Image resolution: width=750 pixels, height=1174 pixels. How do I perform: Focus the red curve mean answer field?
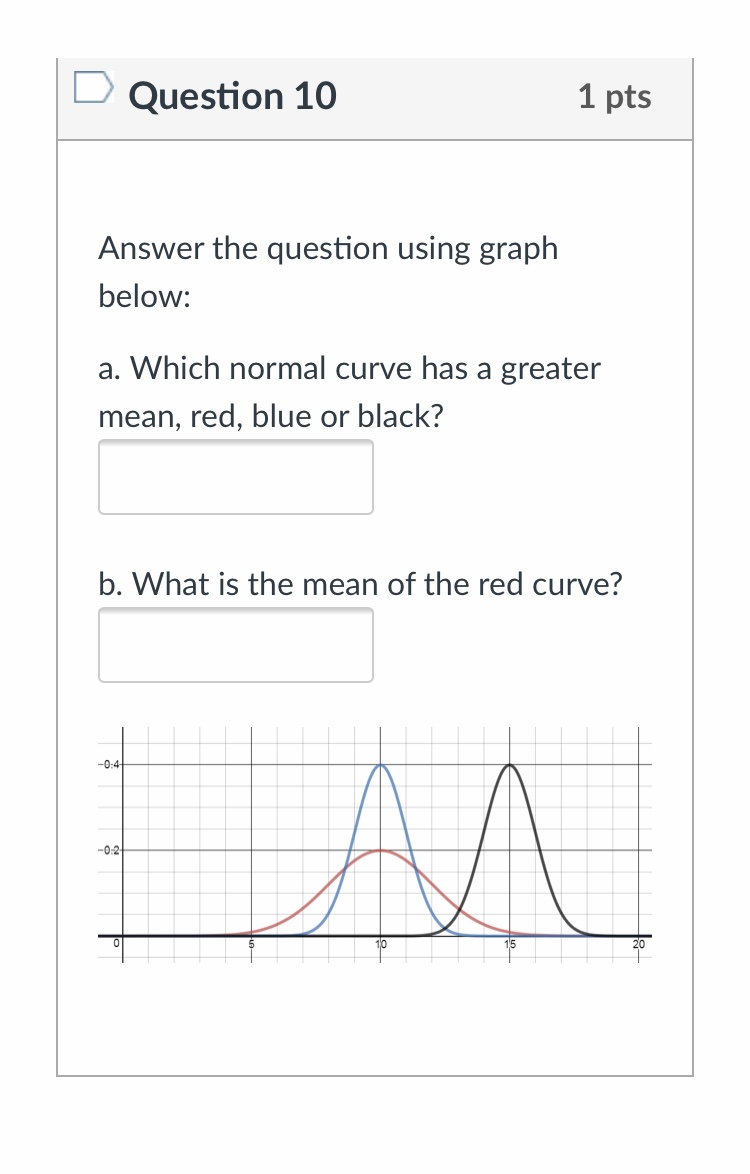tap(236, 645)
